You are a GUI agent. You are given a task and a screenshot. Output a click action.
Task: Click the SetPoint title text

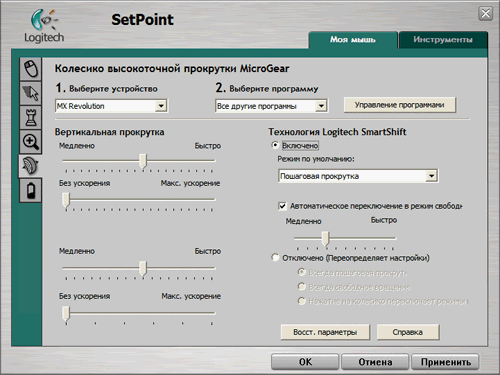142,20
